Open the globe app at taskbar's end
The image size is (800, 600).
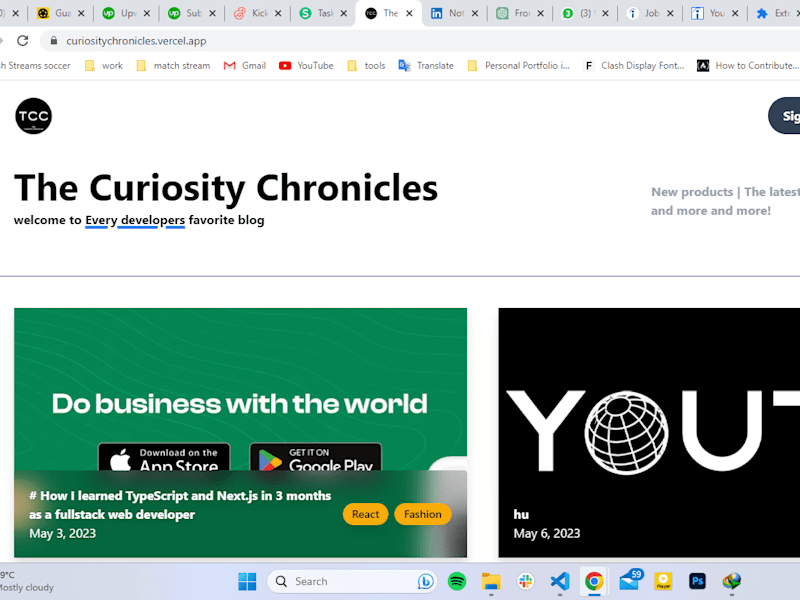point(732,582)
